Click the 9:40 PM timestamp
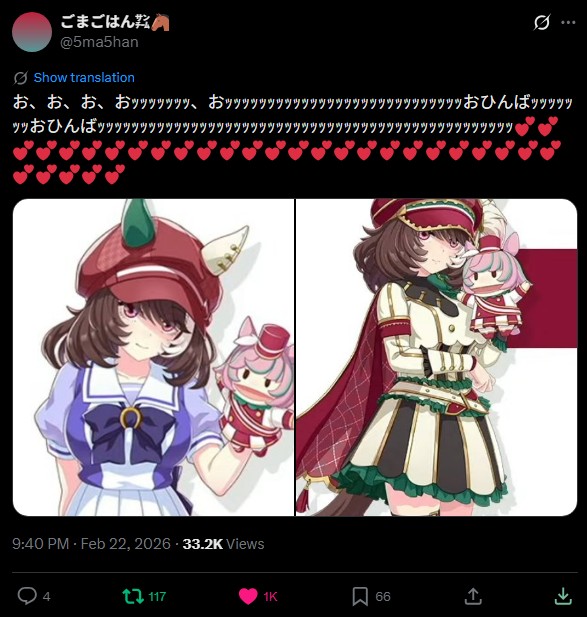The image size is (587, 617). pos(41,544)
